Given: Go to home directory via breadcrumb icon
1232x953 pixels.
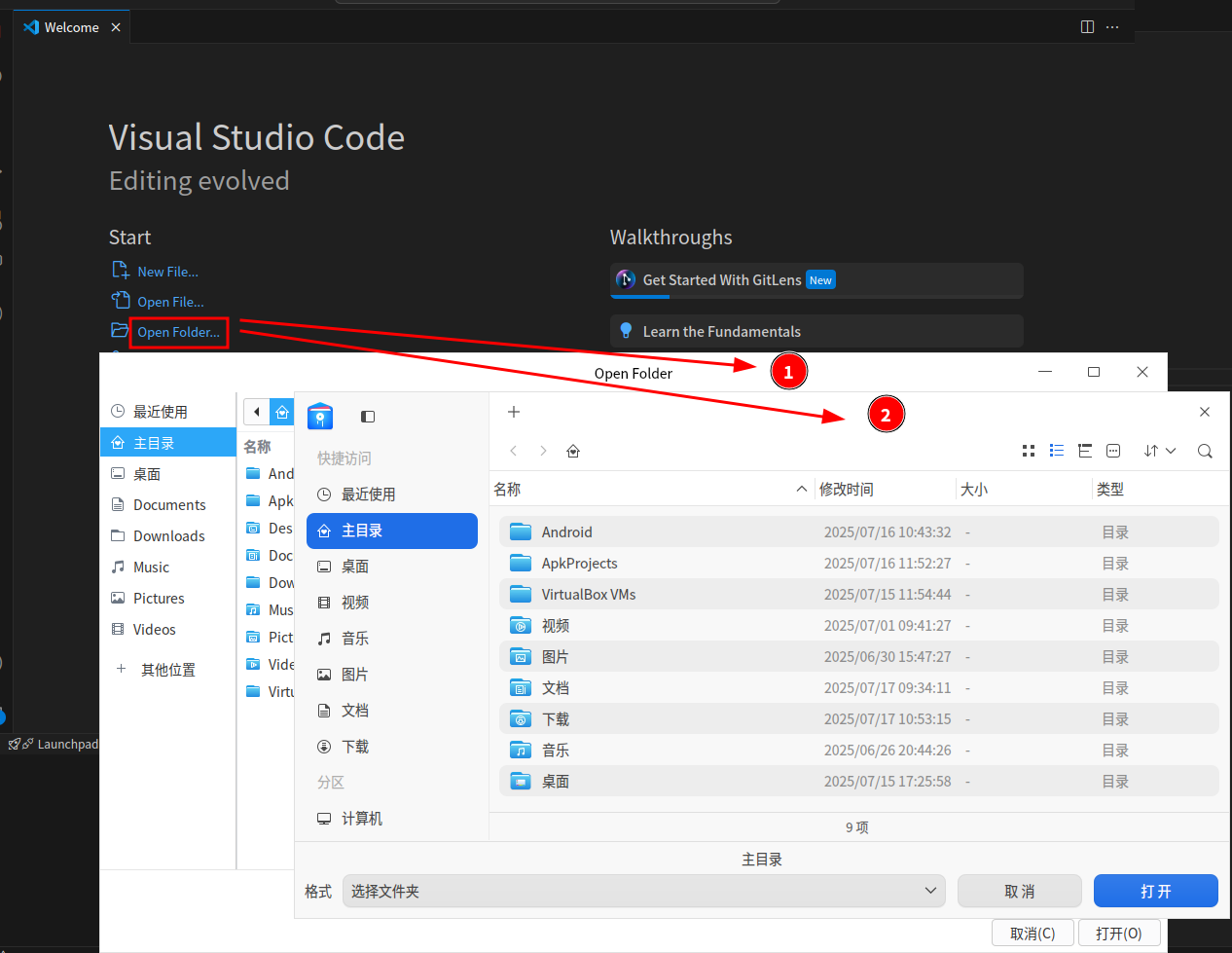Looking at the screenshot, I should pos(573,451).
